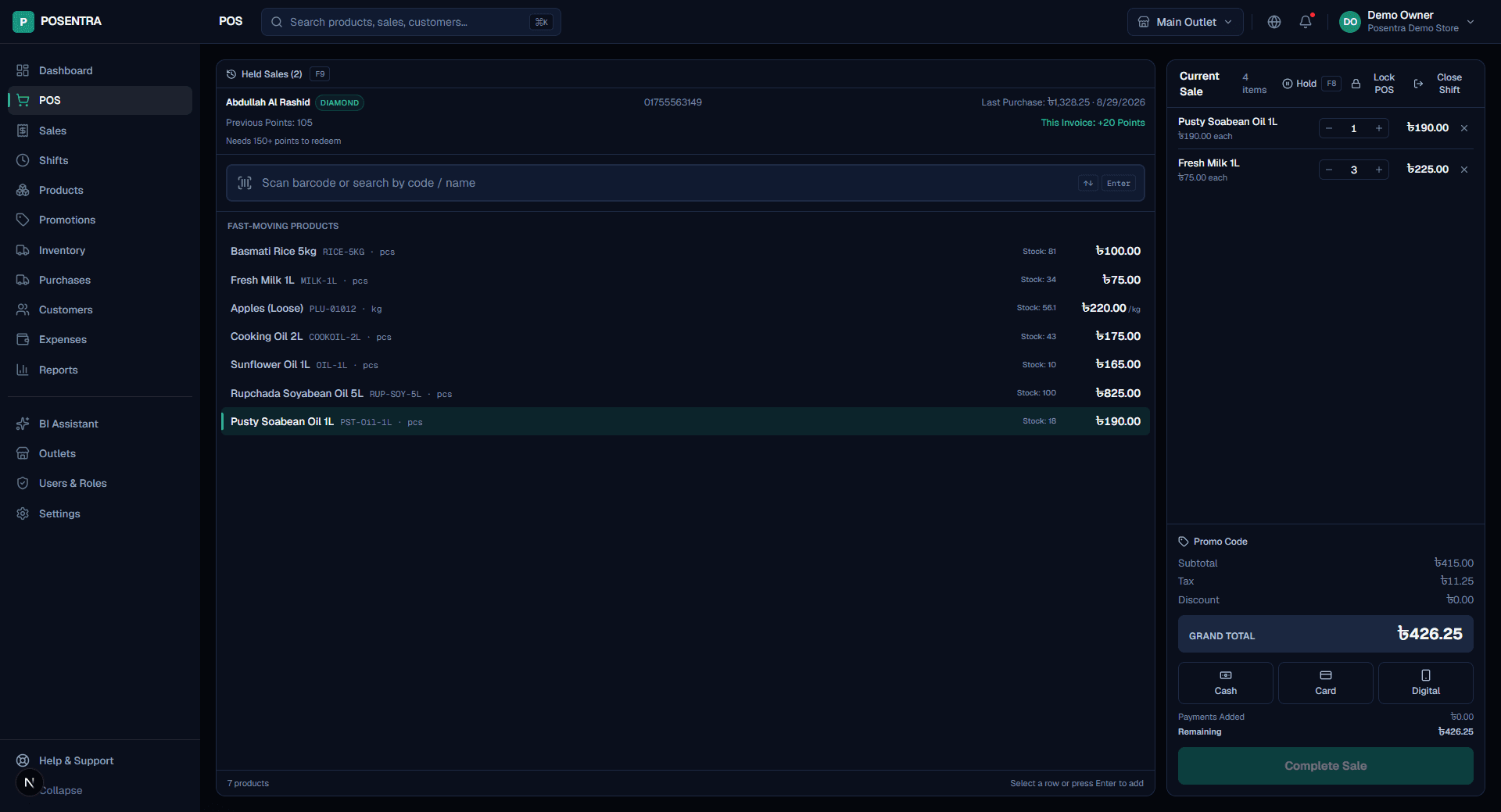Open the Main Outlet dropdown

pyautogui.click(x=1185, y=22)
